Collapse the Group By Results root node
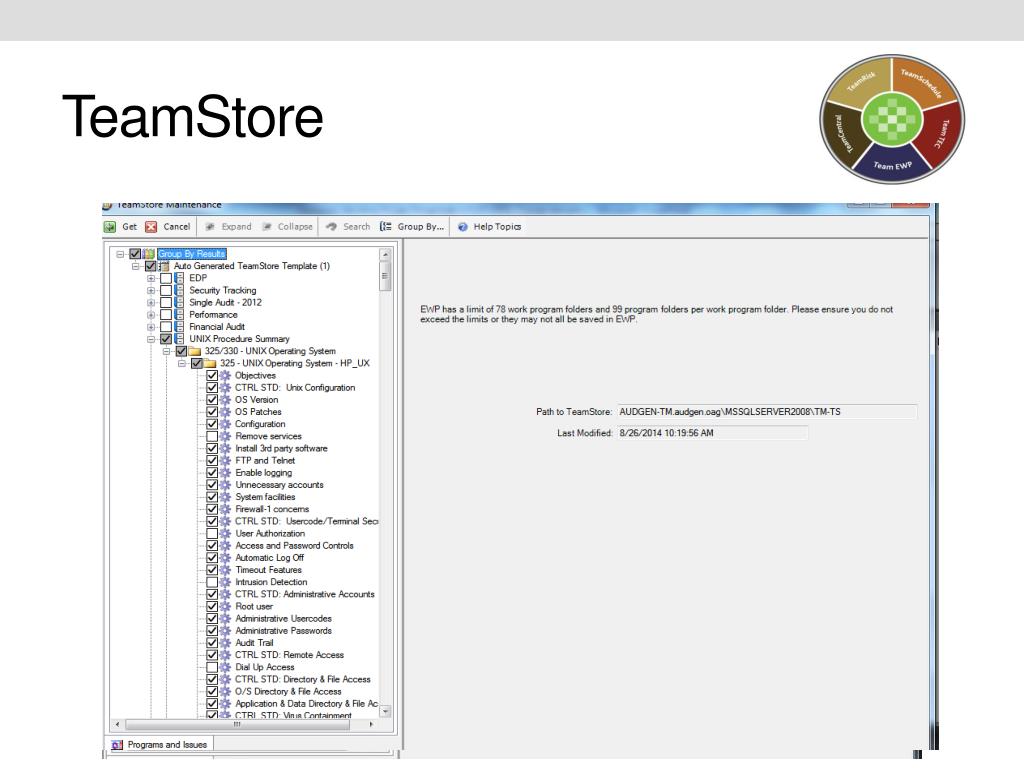Viewport: 1024px width, 768px height. coord(120,254)
